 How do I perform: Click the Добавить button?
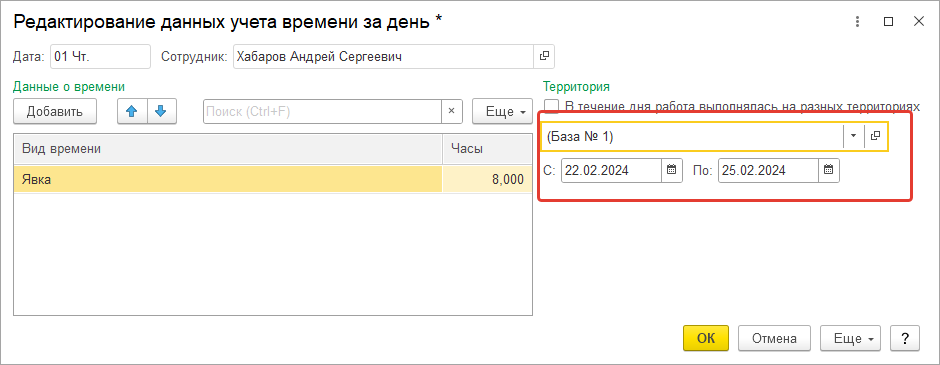click(55, 111)
